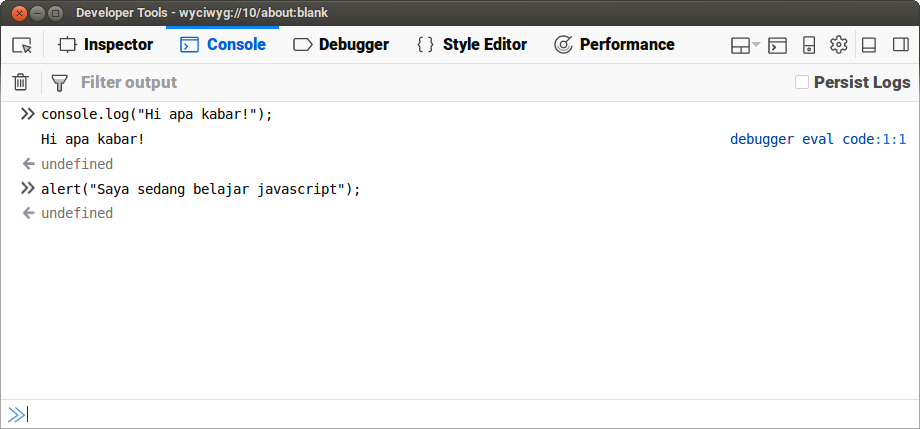This screenshot has height=429, width=920.
Task: Enable the Persist Logs checkbox
Action: coord(802,82)
